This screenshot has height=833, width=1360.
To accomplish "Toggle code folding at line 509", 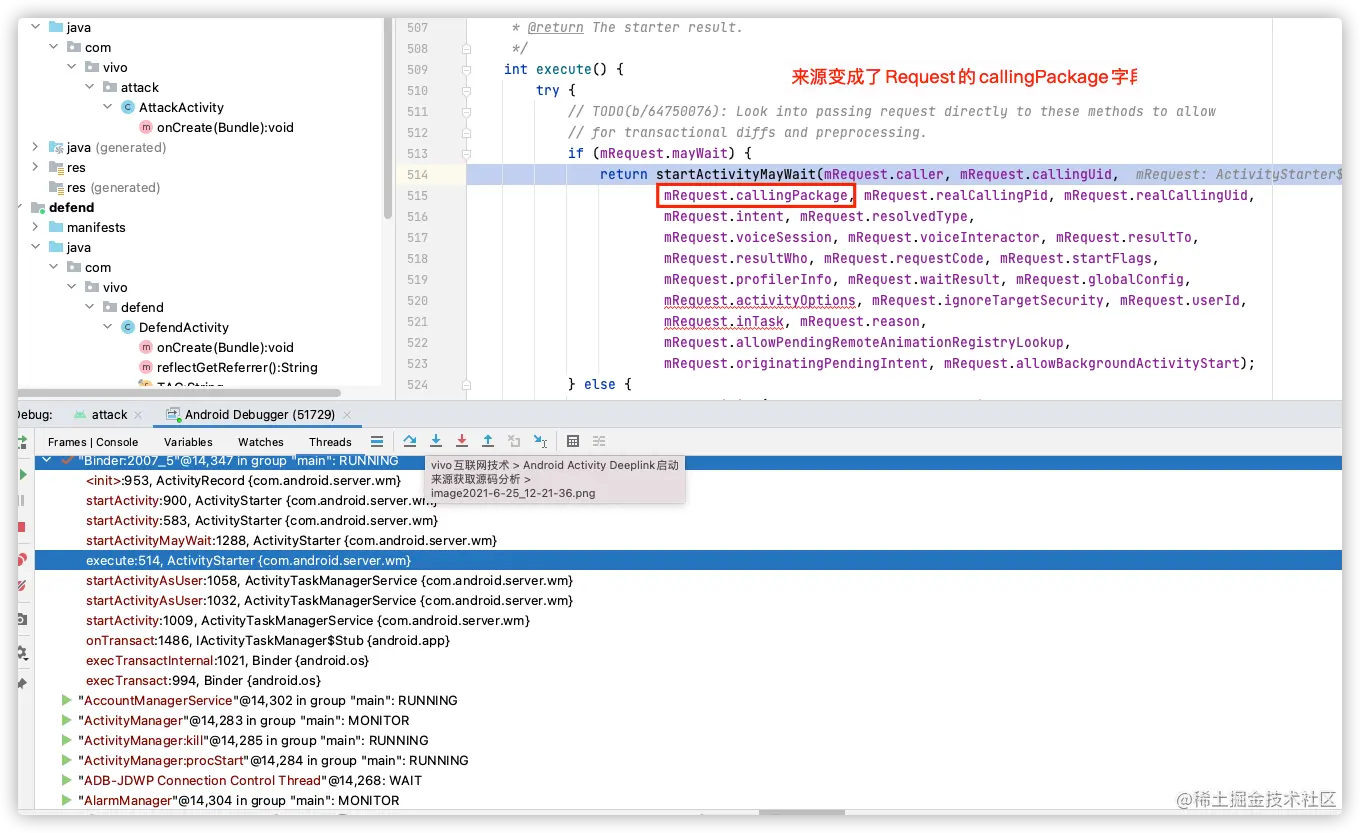I will coord(467,70).
